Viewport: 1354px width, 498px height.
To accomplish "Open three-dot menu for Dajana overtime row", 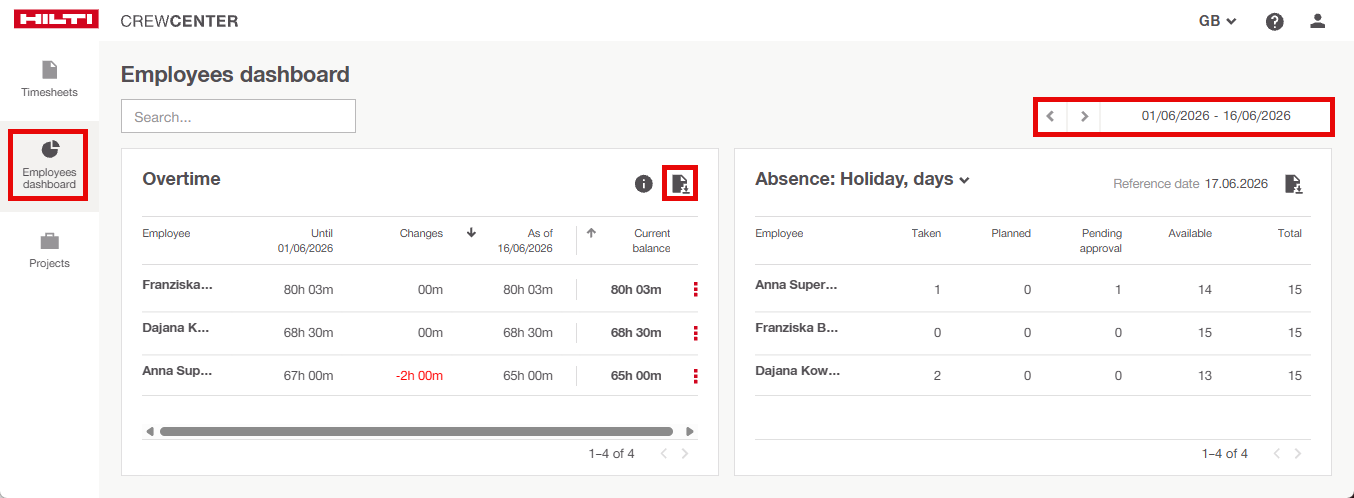I will pyautogui.click(x=695, y=333).
